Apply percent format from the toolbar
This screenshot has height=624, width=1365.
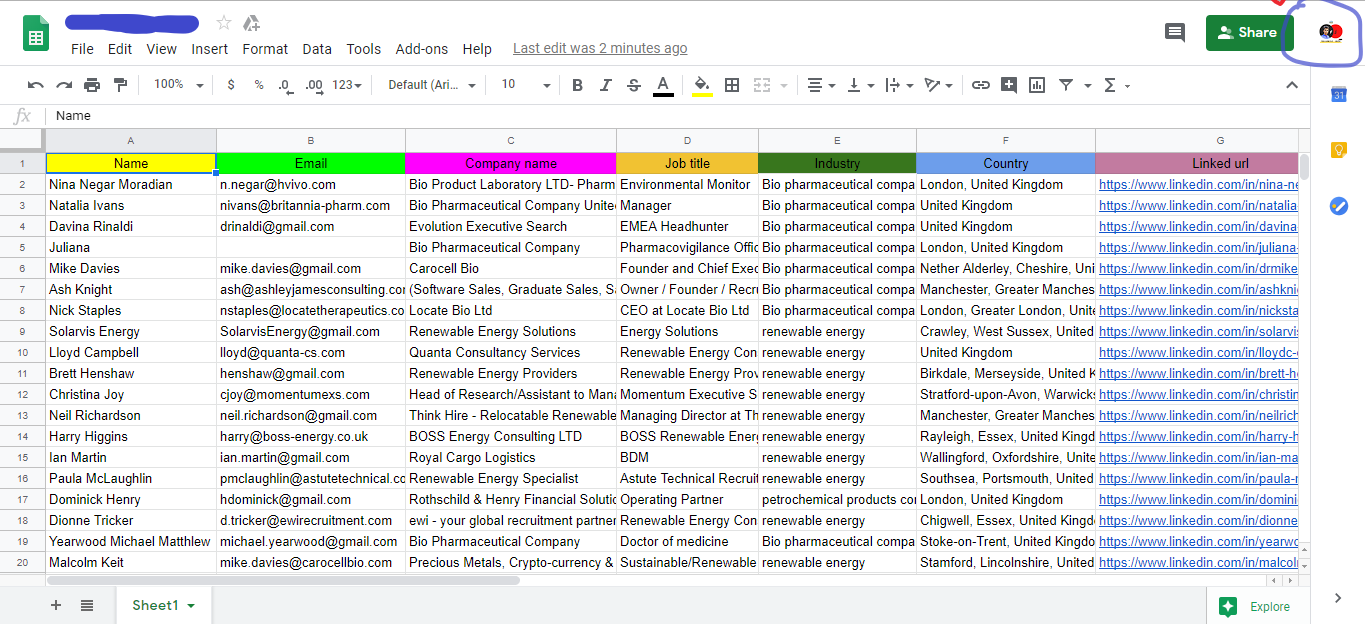pos(258,85)
